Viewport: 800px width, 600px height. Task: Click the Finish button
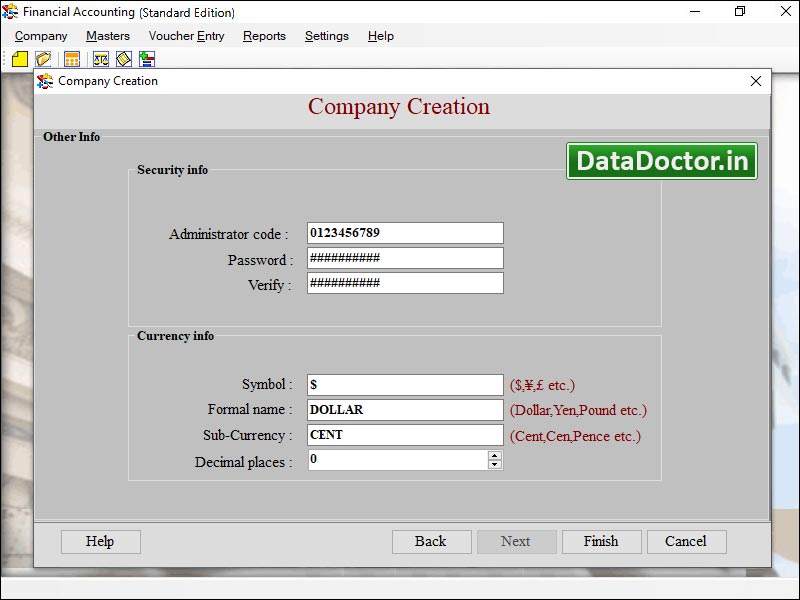click(x=601, y=541)
